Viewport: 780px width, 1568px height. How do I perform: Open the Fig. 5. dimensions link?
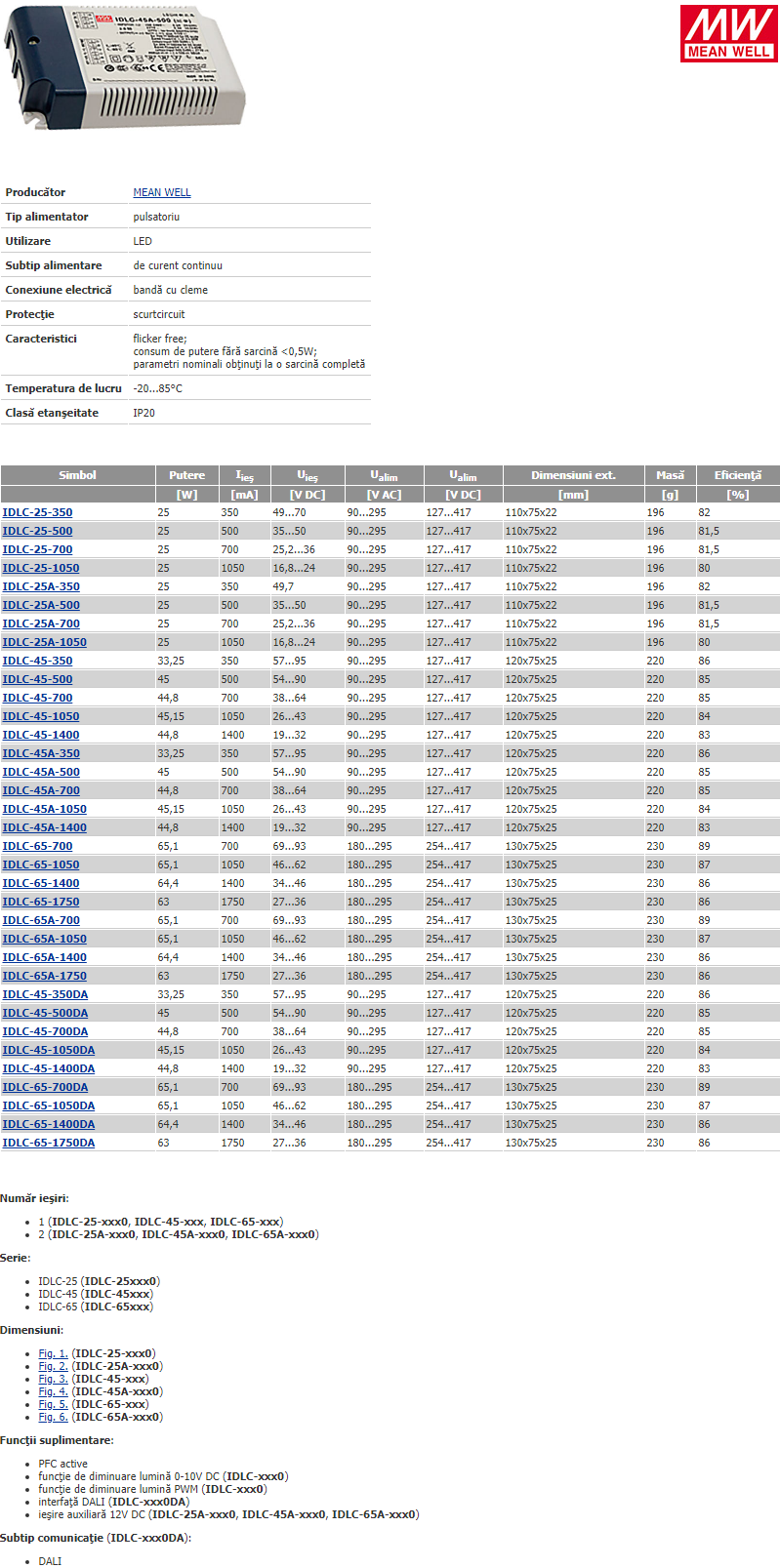[53, 1404]
